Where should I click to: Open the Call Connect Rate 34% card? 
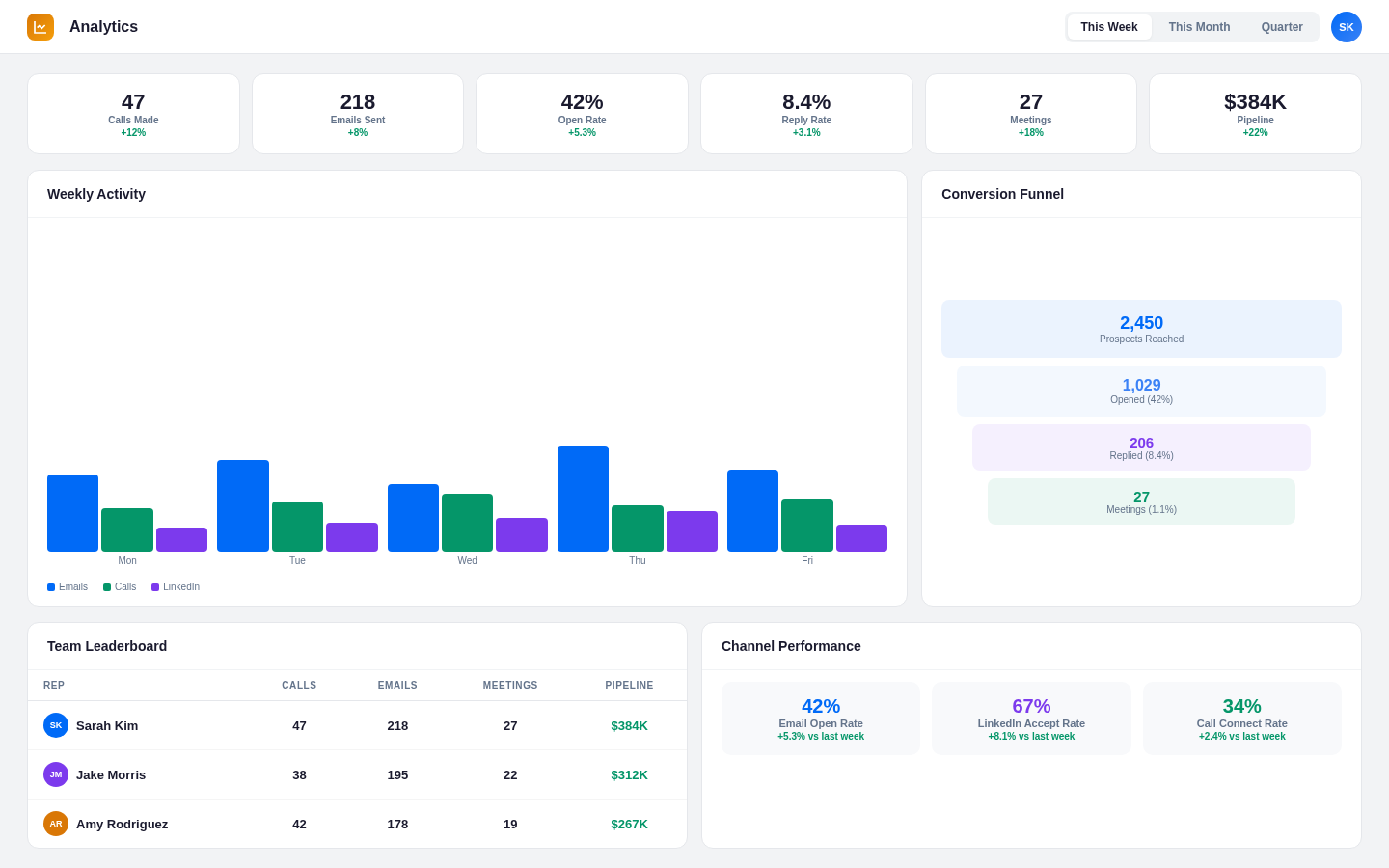[x=1242, y=719]
